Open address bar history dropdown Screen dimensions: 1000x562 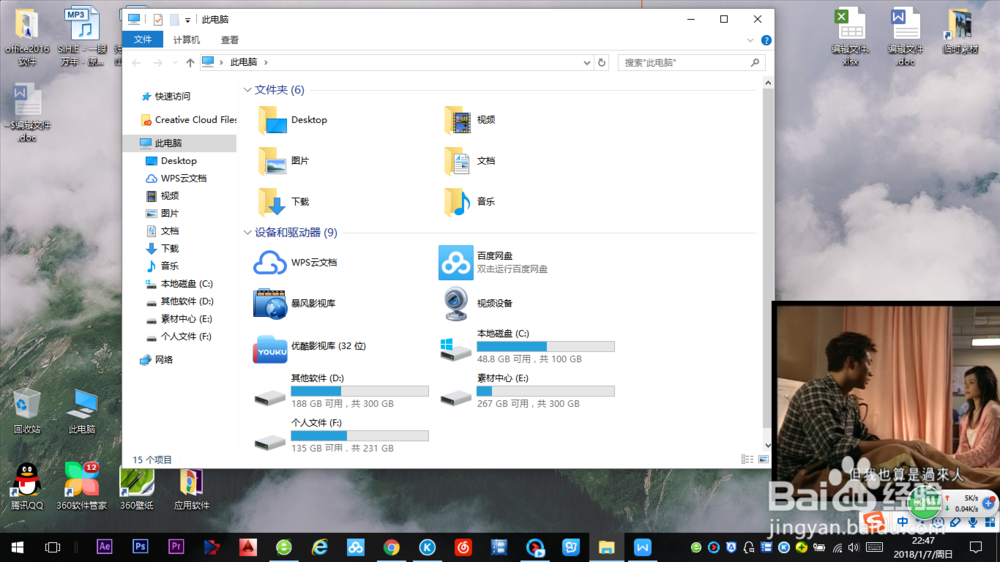pyautogui.click(x=587, y=63)
